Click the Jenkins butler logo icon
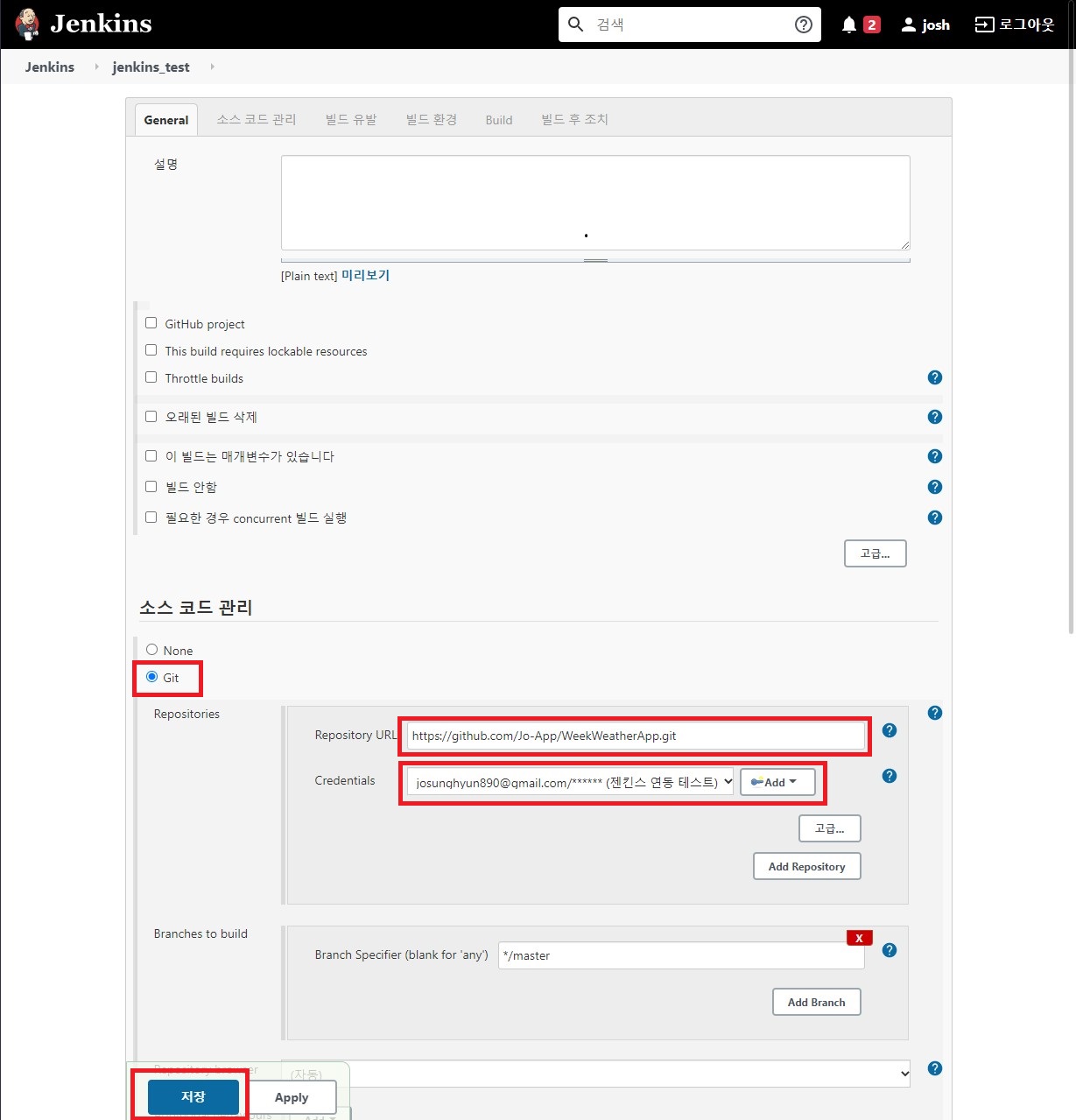Image resolution: width=1076 pixels, height=1120 pixels. tap(27, 25)
